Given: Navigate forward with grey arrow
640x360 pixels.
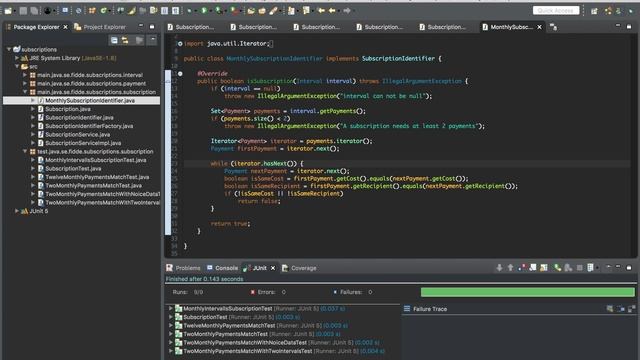Looking at the screenshot, I should coord(347,11).
